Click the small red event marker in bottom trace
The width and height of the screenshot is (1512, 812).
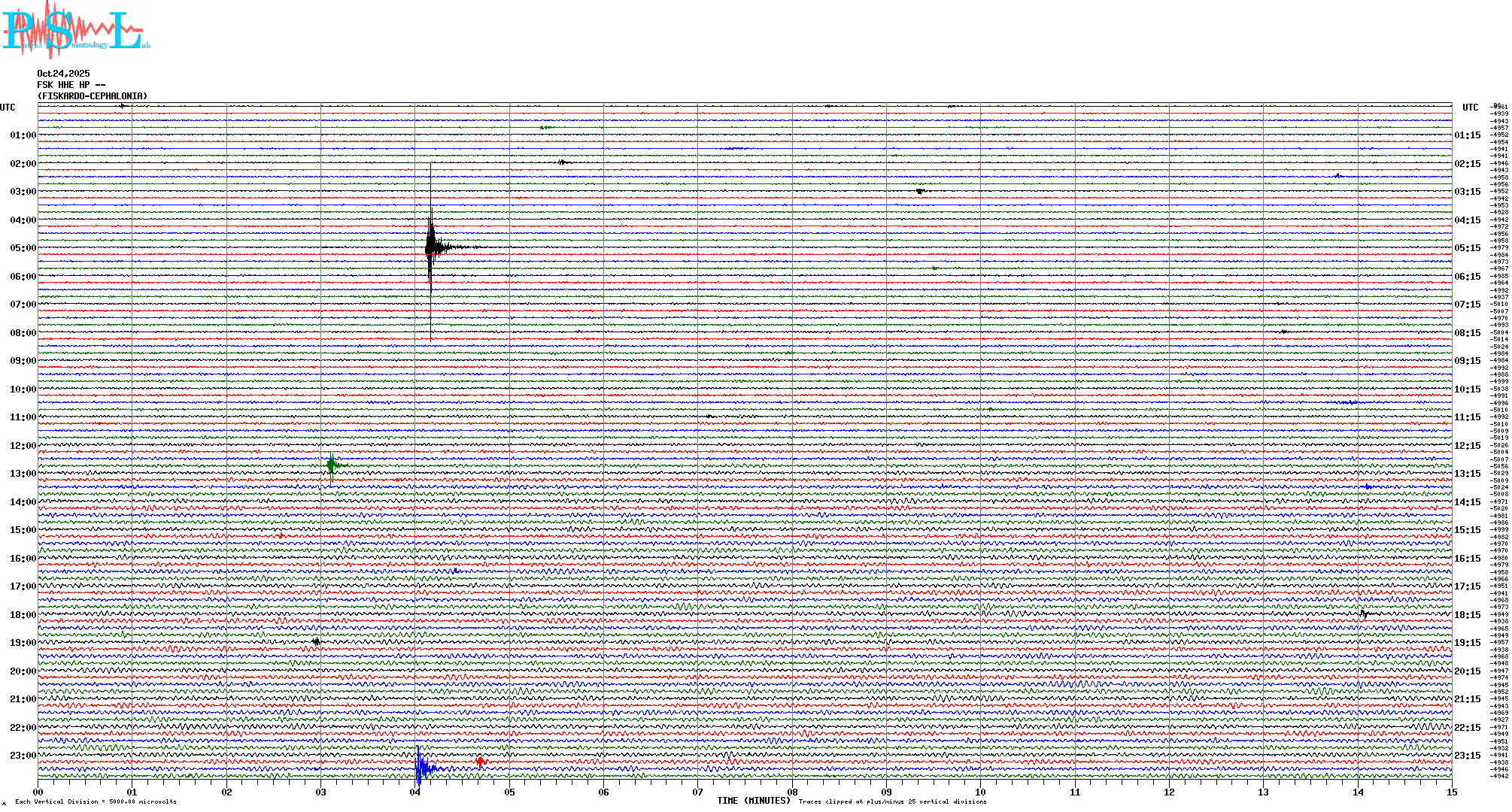pyautogui.click(x=480, y=762)
